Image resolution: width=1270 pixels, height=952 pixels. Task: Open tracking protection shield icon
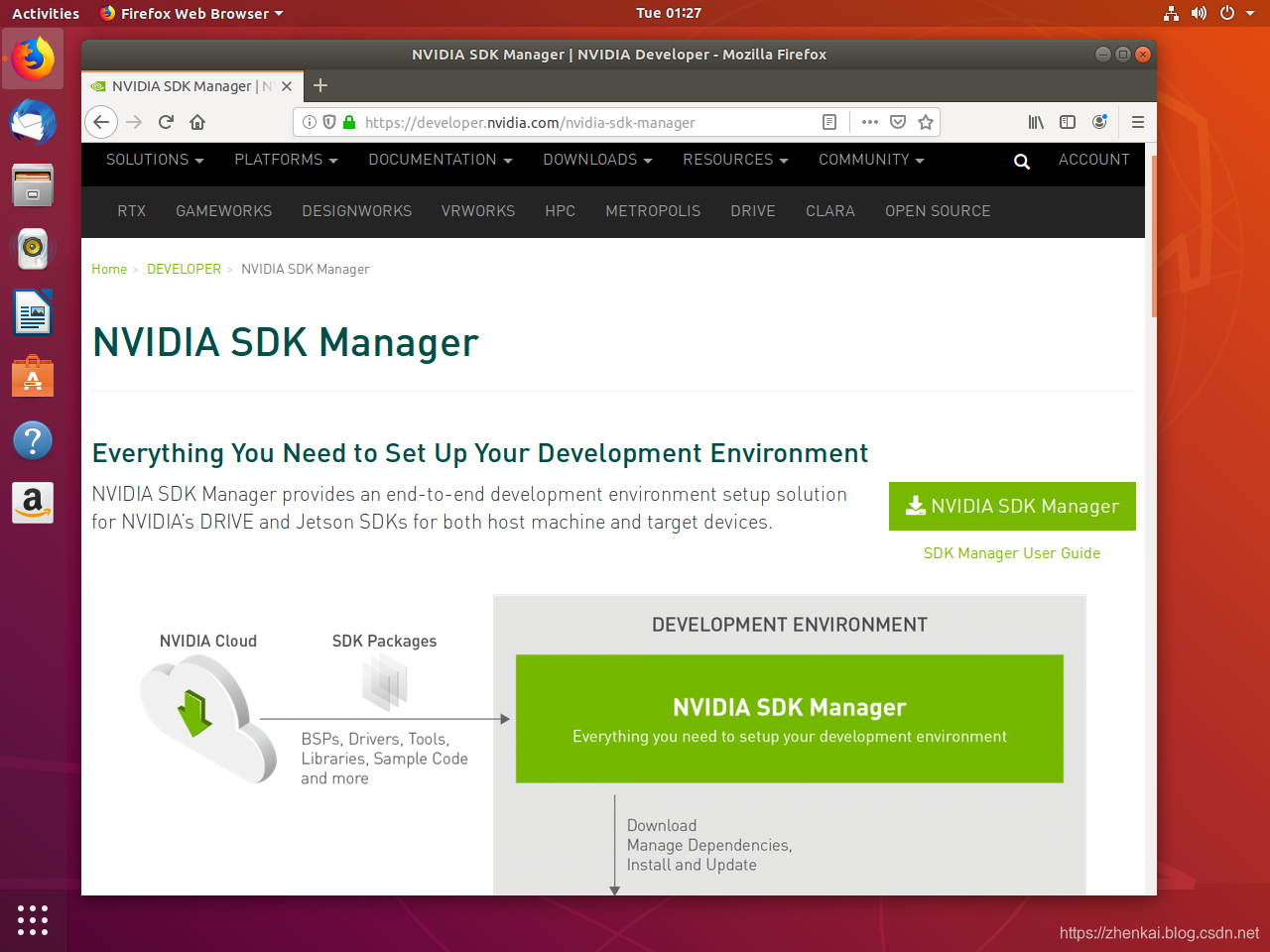(x=329, y=122)
